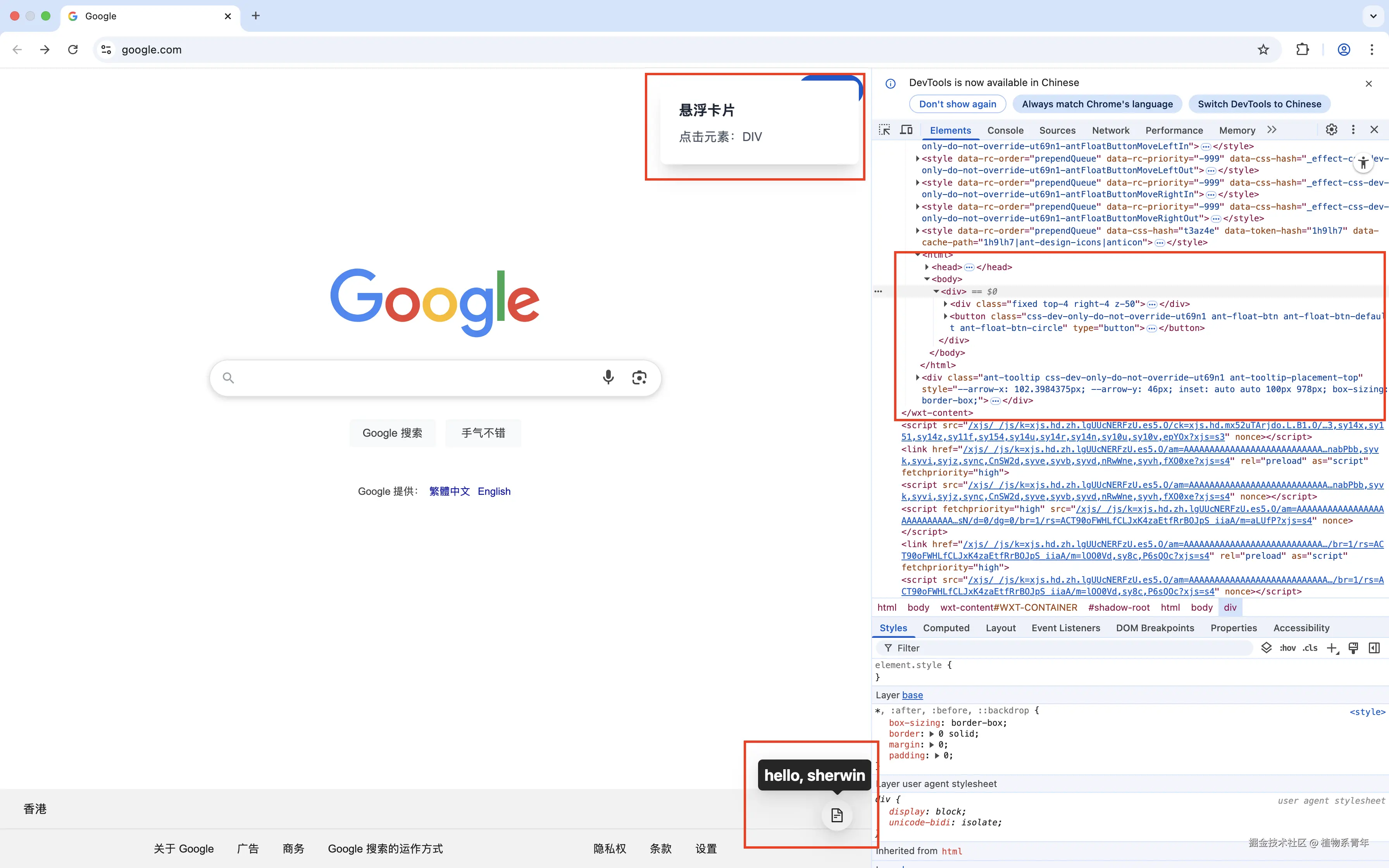Open the Event Listeners pane
Image resolution: width=1389 pixels, height=868 pixels.
coord(1066,628)
